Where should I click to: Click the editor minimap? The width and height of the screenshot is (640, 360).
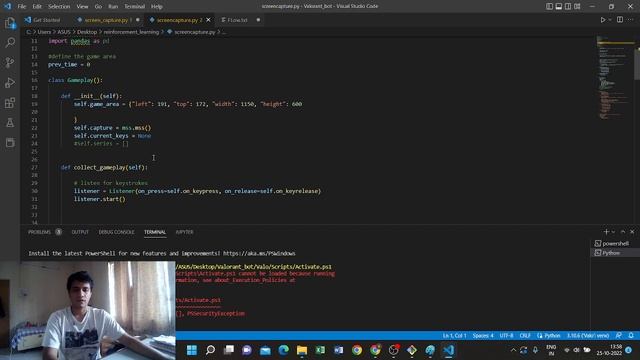615,78
